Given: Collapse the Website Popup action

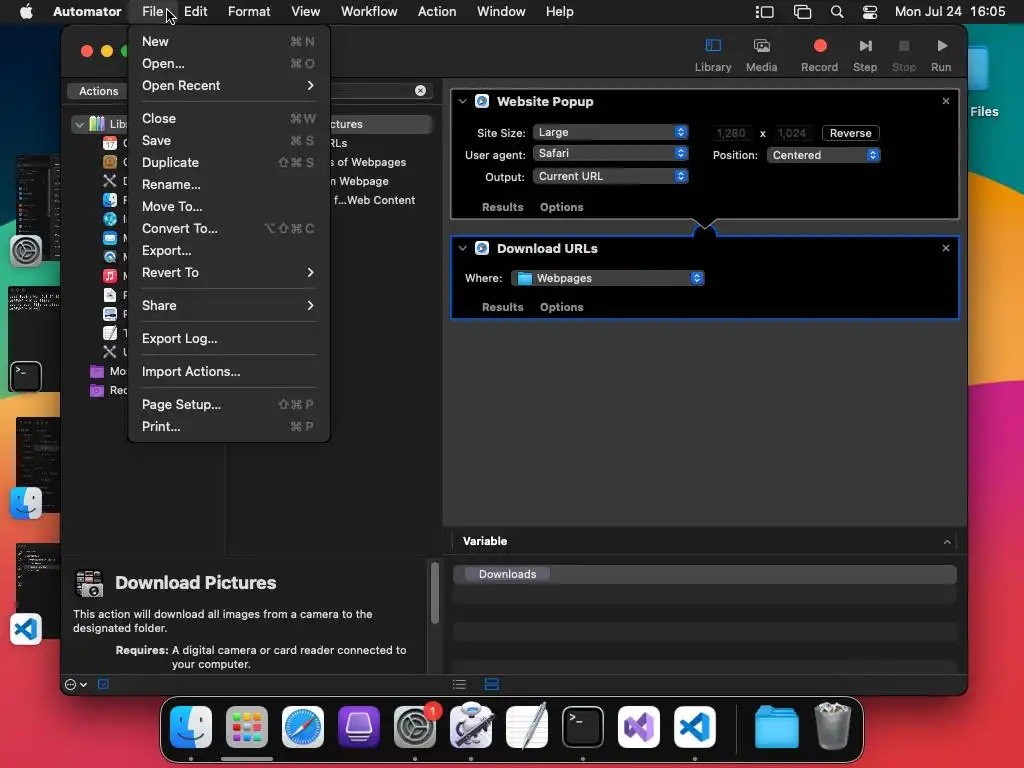Looking at the screenshot, I should [x=462, y=101].
